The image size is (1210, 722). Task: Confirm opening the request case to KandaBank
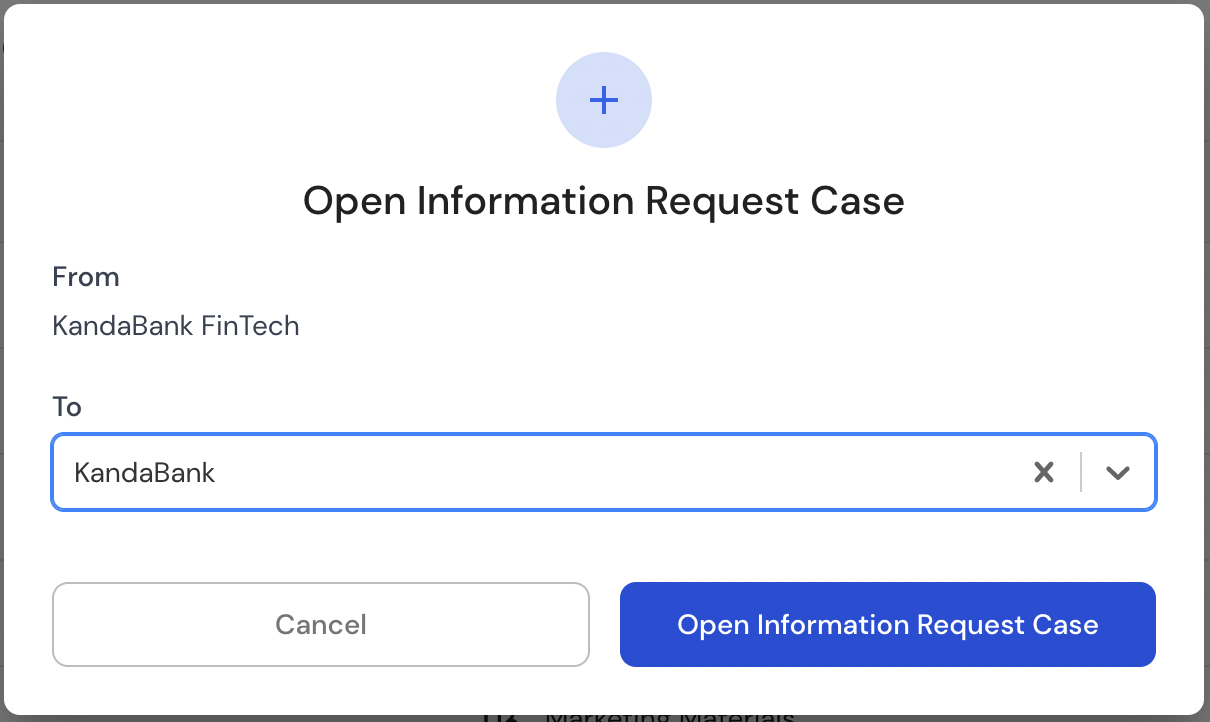(x=888, y=625)
